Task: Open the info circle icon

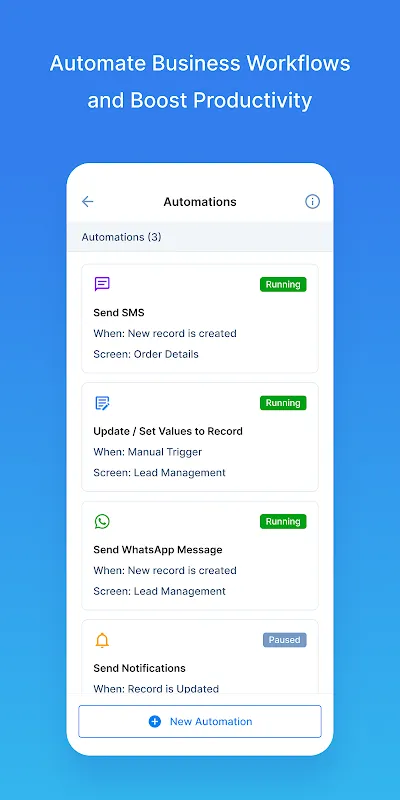Action: click(312, 202)
